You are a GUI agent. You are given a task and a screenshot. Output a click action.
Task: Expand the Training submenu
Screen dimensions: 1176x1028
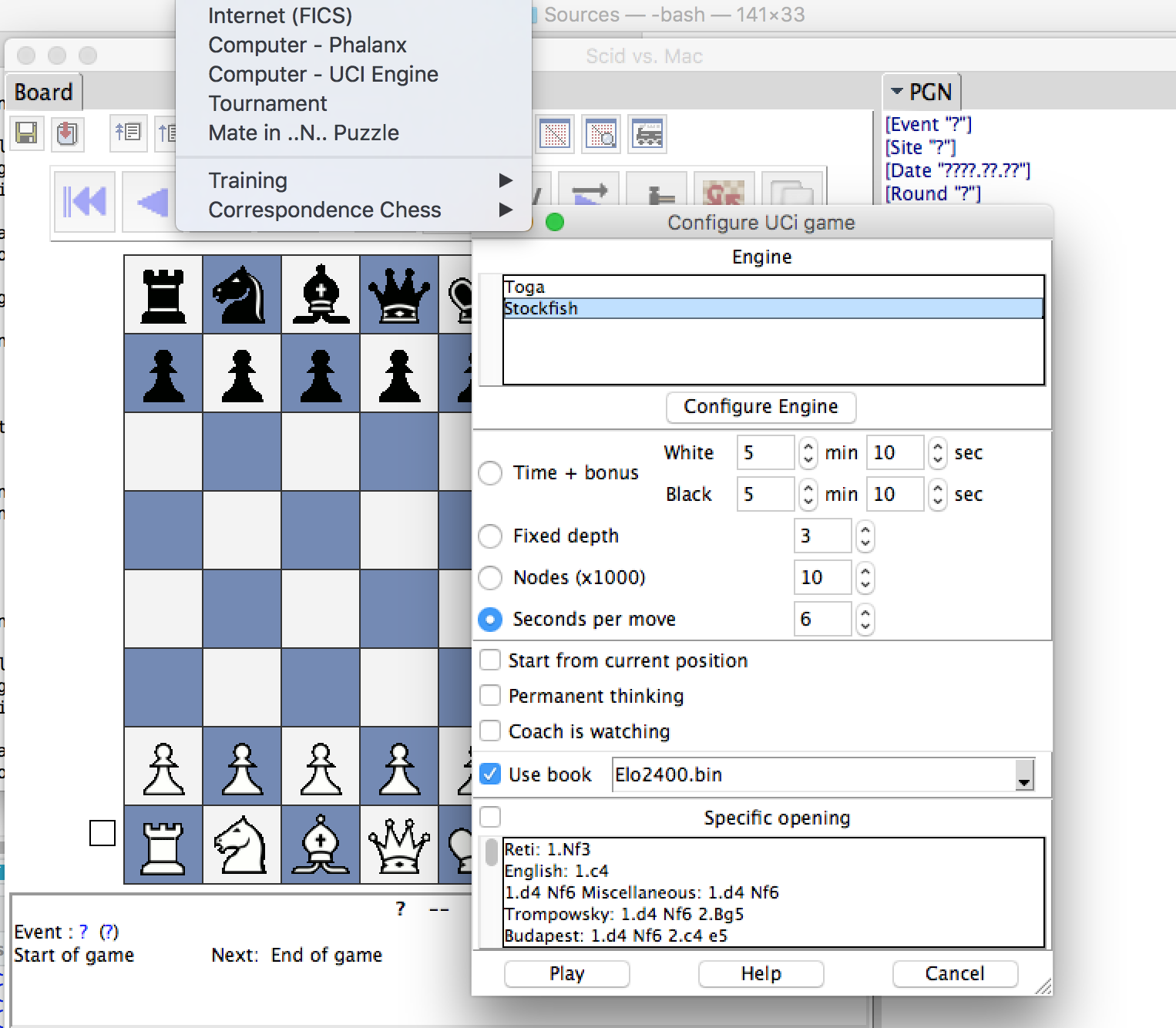click(354, 180)
